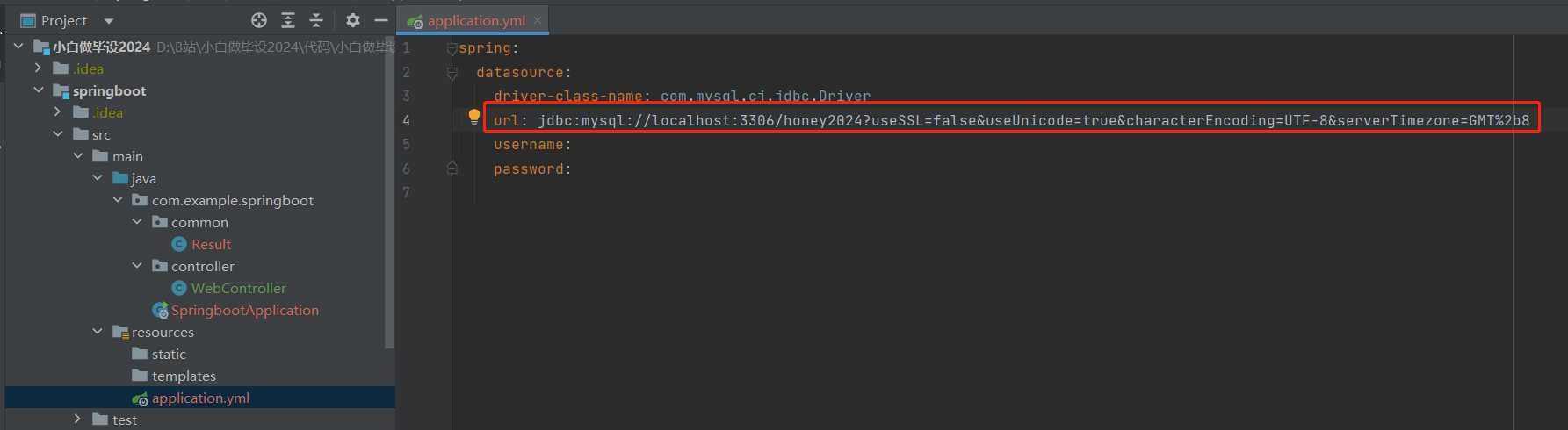This screenshot has height=430, width=1568.
Task: Click the java source folder icon
Action: pyautogui.click(x=120, y=178)
